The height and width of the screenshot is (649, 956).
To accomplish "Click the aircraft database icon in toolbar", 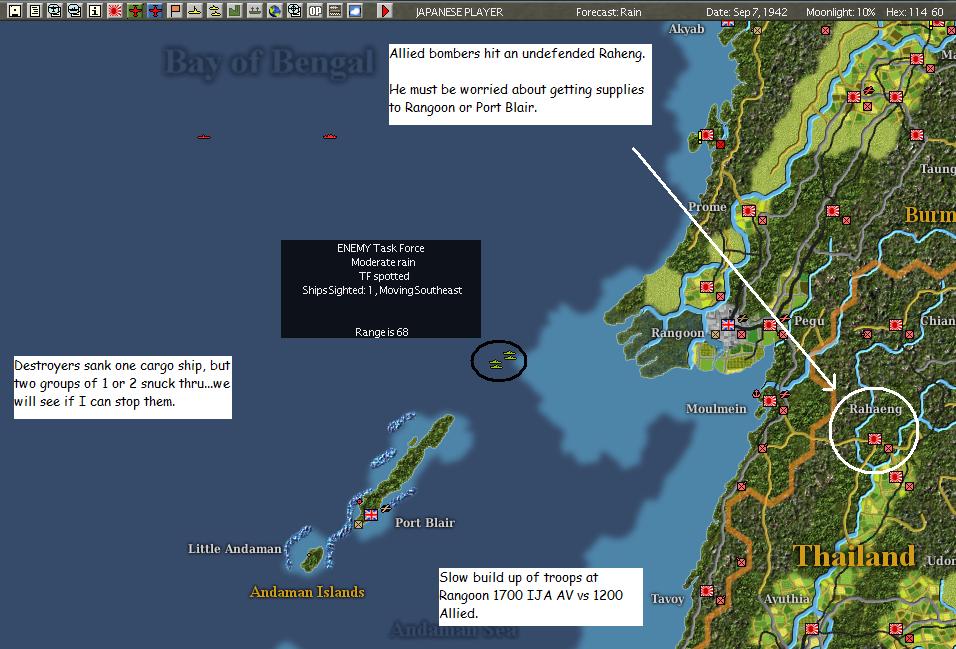I will click(x=54, y=10).
